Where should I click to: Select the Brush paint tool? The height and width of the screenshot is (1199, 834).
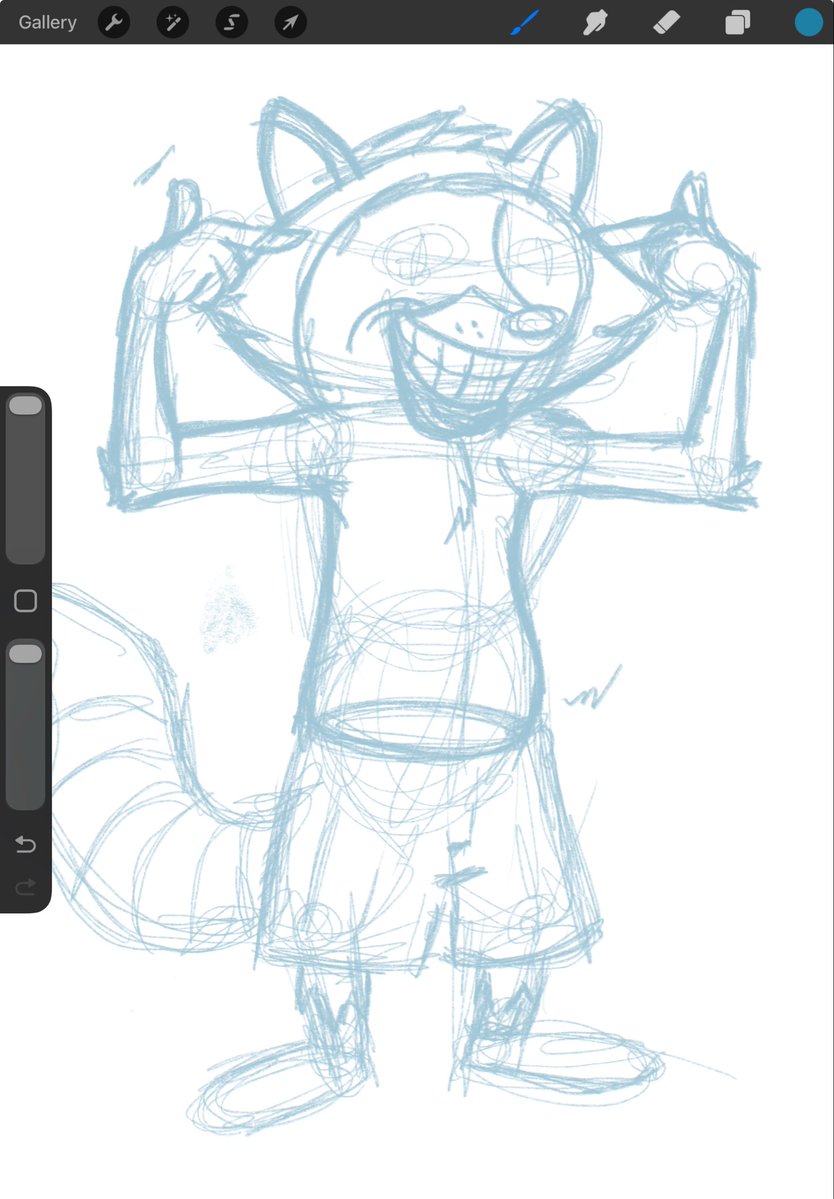(525, 22)
